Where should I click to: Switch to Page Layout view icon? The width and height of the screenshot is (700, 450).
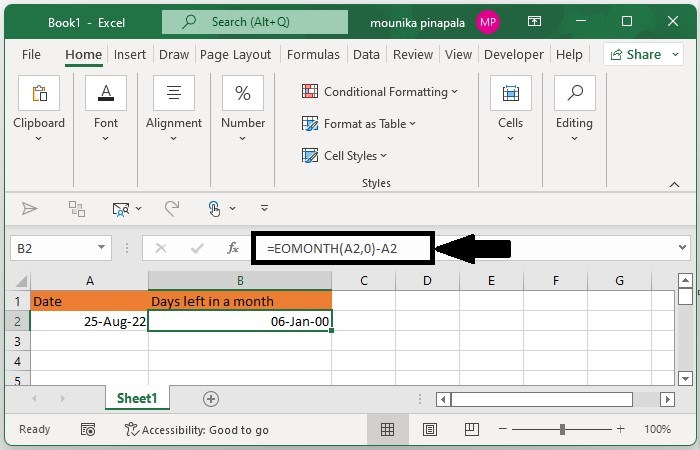430,429
